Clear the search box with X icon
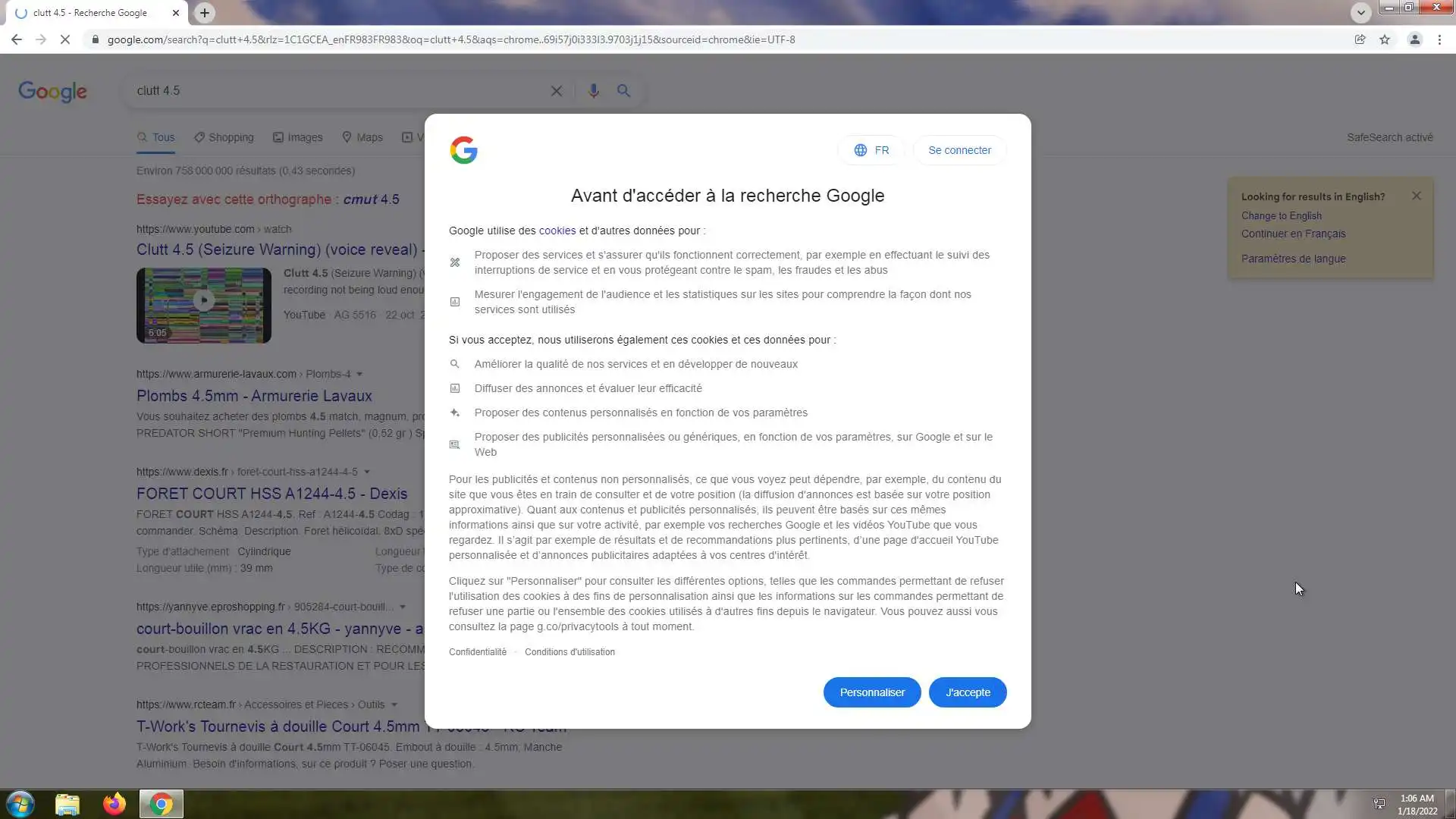 pyautogui.click(x=556, y=91)
